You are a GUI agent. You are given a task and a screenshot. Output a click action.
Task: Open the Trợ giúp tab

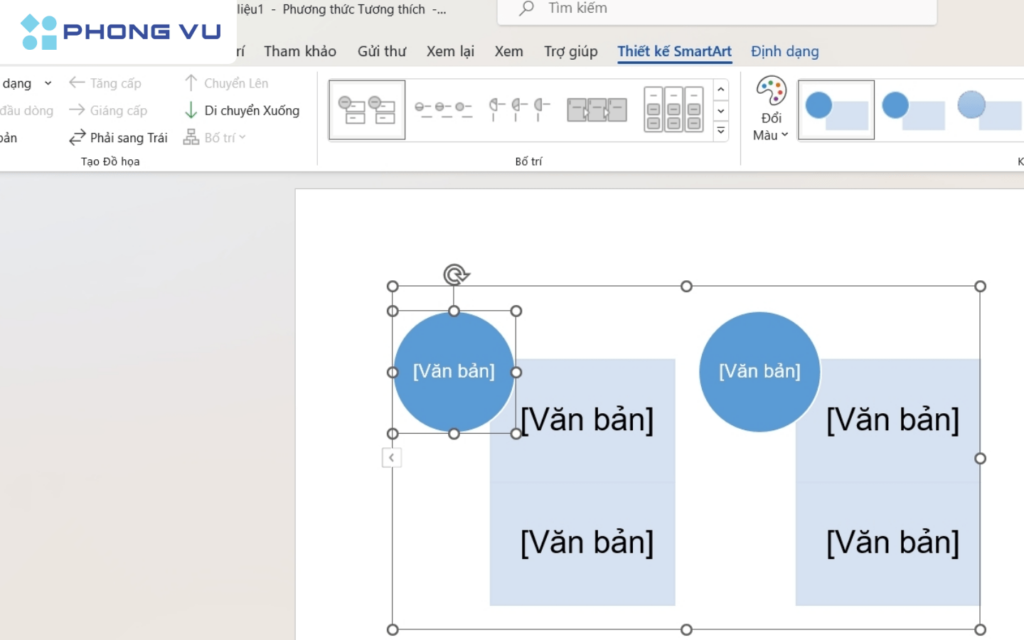tap(570, 51)
